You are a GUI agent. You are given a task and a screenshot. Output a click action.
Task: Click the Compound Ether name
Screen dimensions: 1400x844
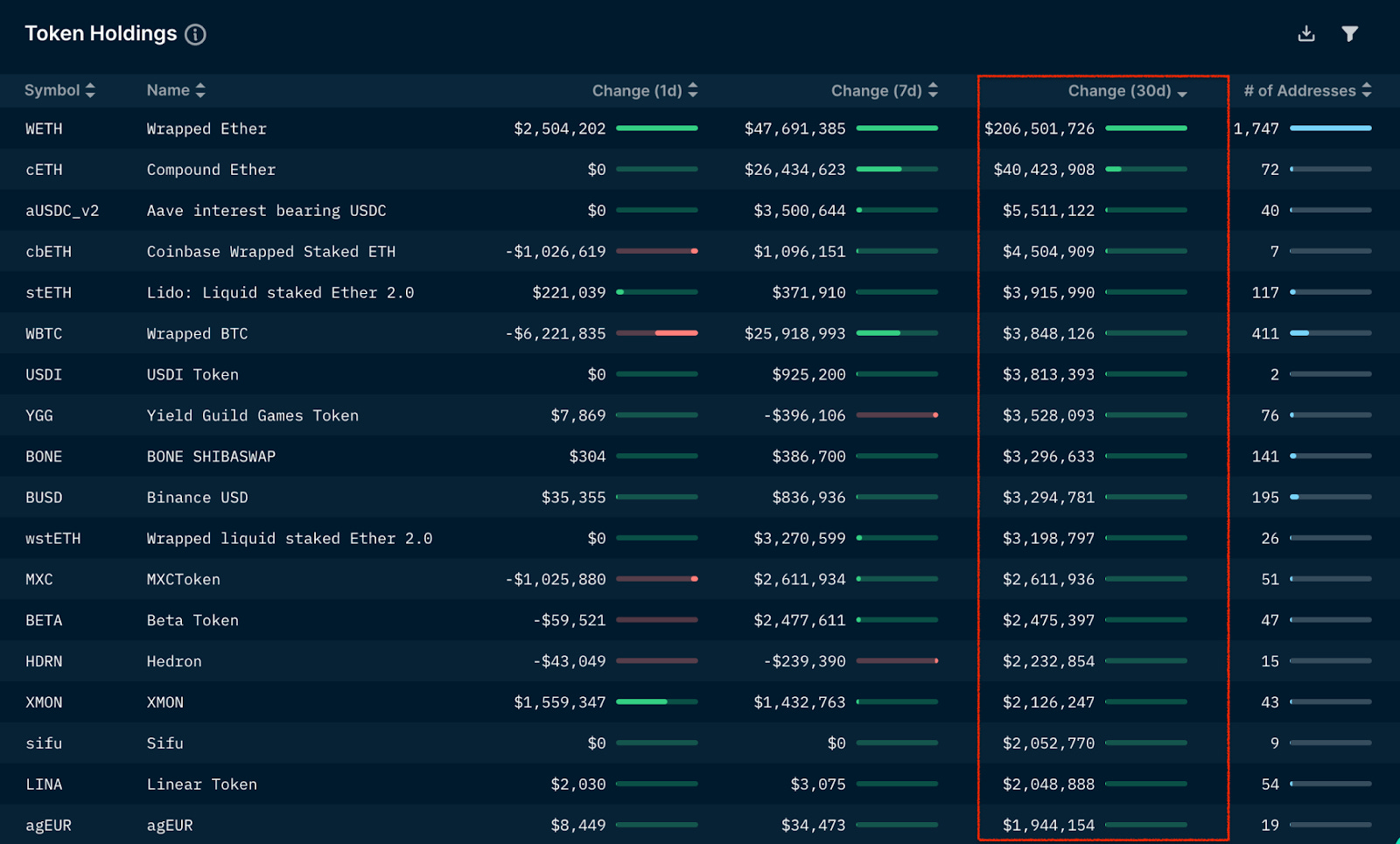pyautogui.click(x=211, y=170)
